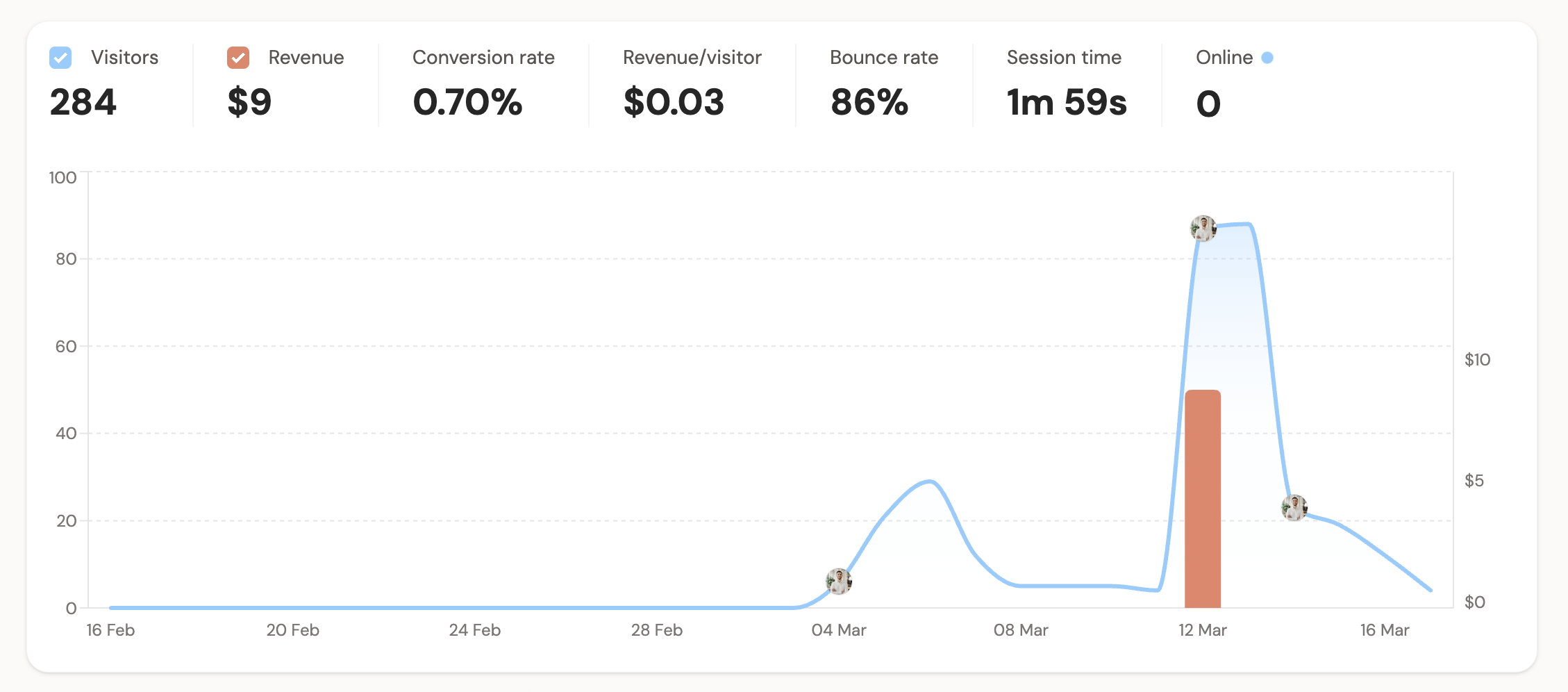Click the avatar marker at 04 Mar
The image size is (1568, 692).
point(838,582)
